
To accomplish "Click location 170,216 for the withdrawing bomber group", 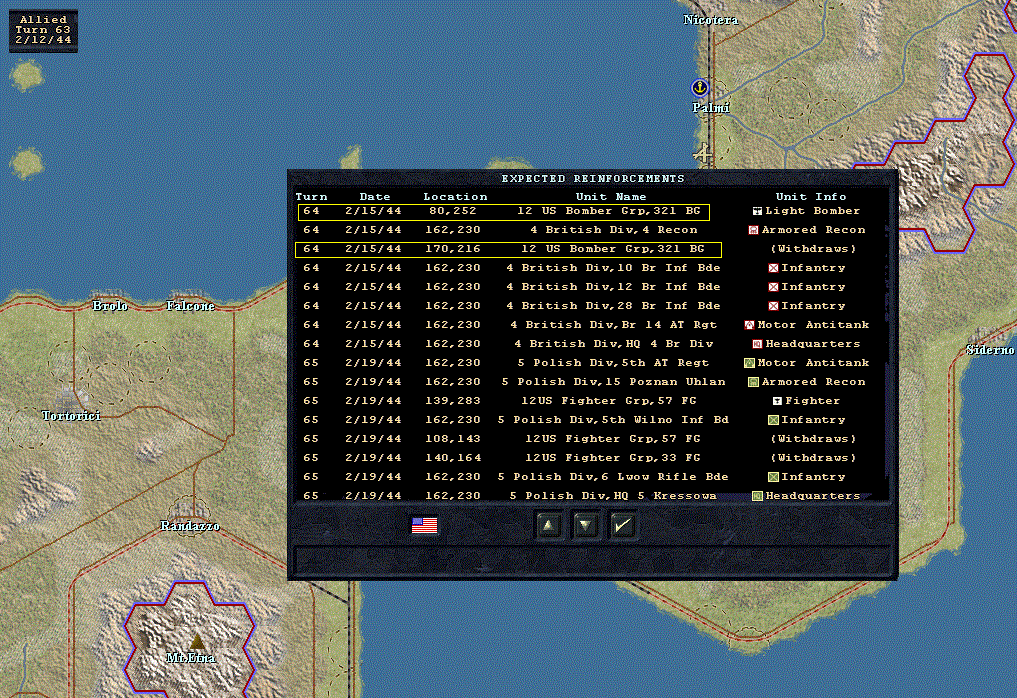I will (453, 249).
